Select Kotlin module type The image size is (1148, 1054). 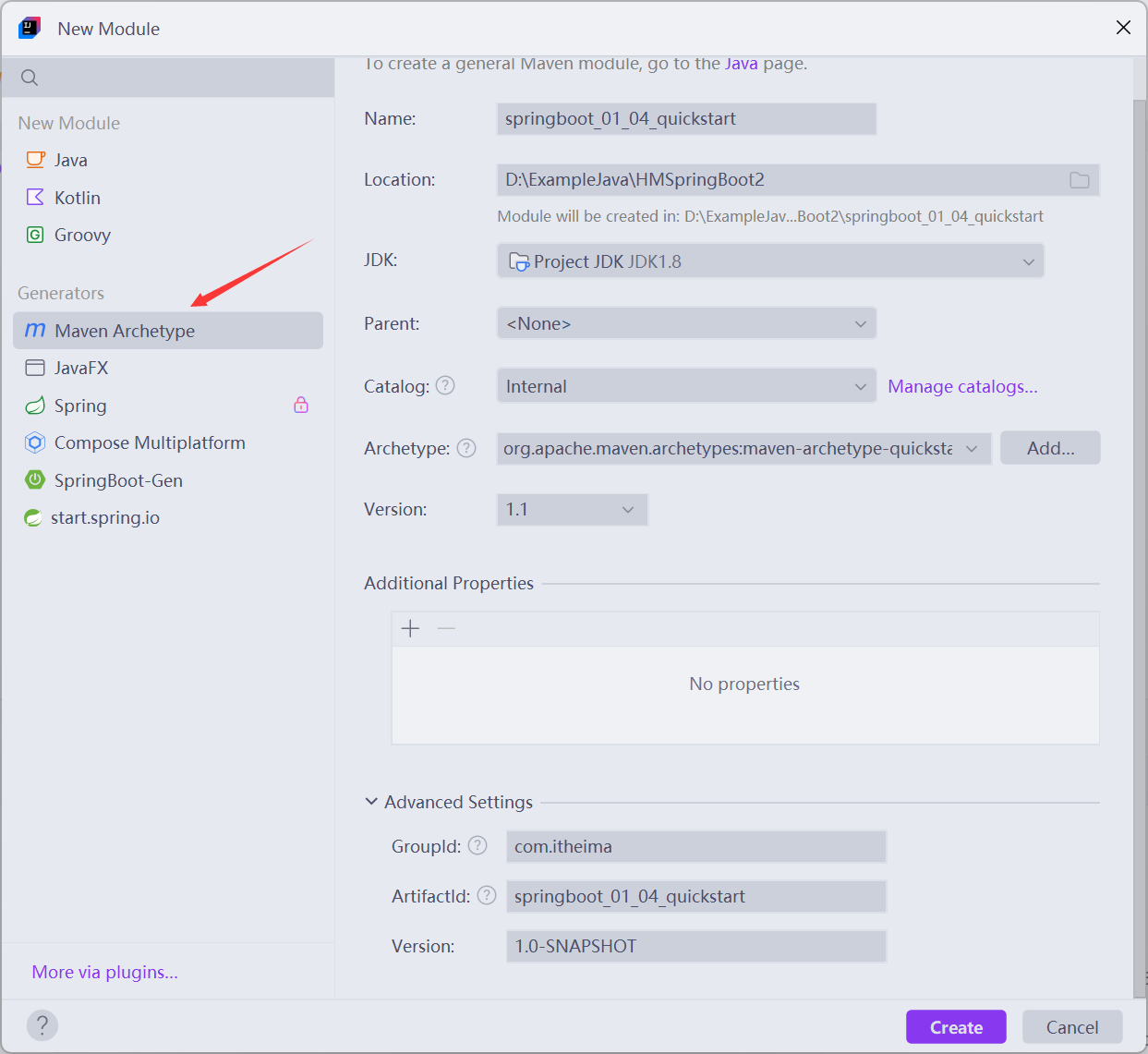pyautogui.click(x=168, y=198)
